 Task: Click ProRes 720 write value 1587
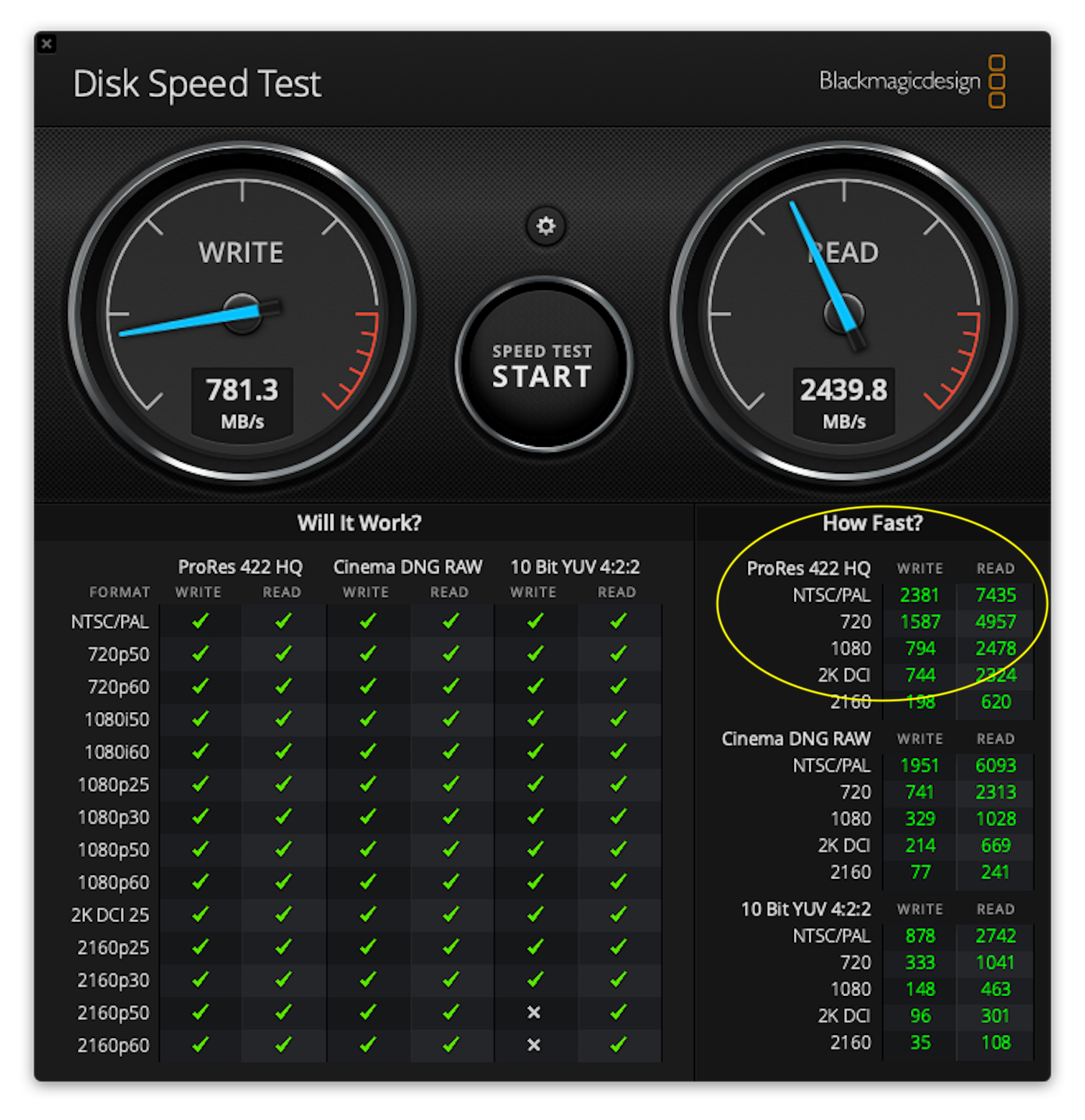920,622
